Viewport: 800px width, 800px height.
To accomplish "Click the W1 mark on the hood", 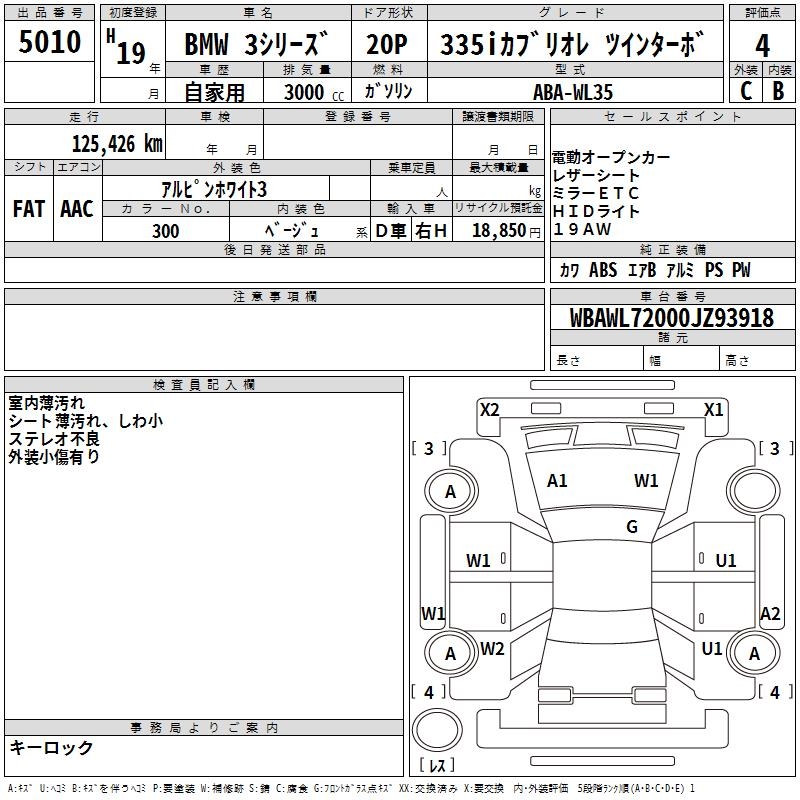I will click(x=646, y=481).
